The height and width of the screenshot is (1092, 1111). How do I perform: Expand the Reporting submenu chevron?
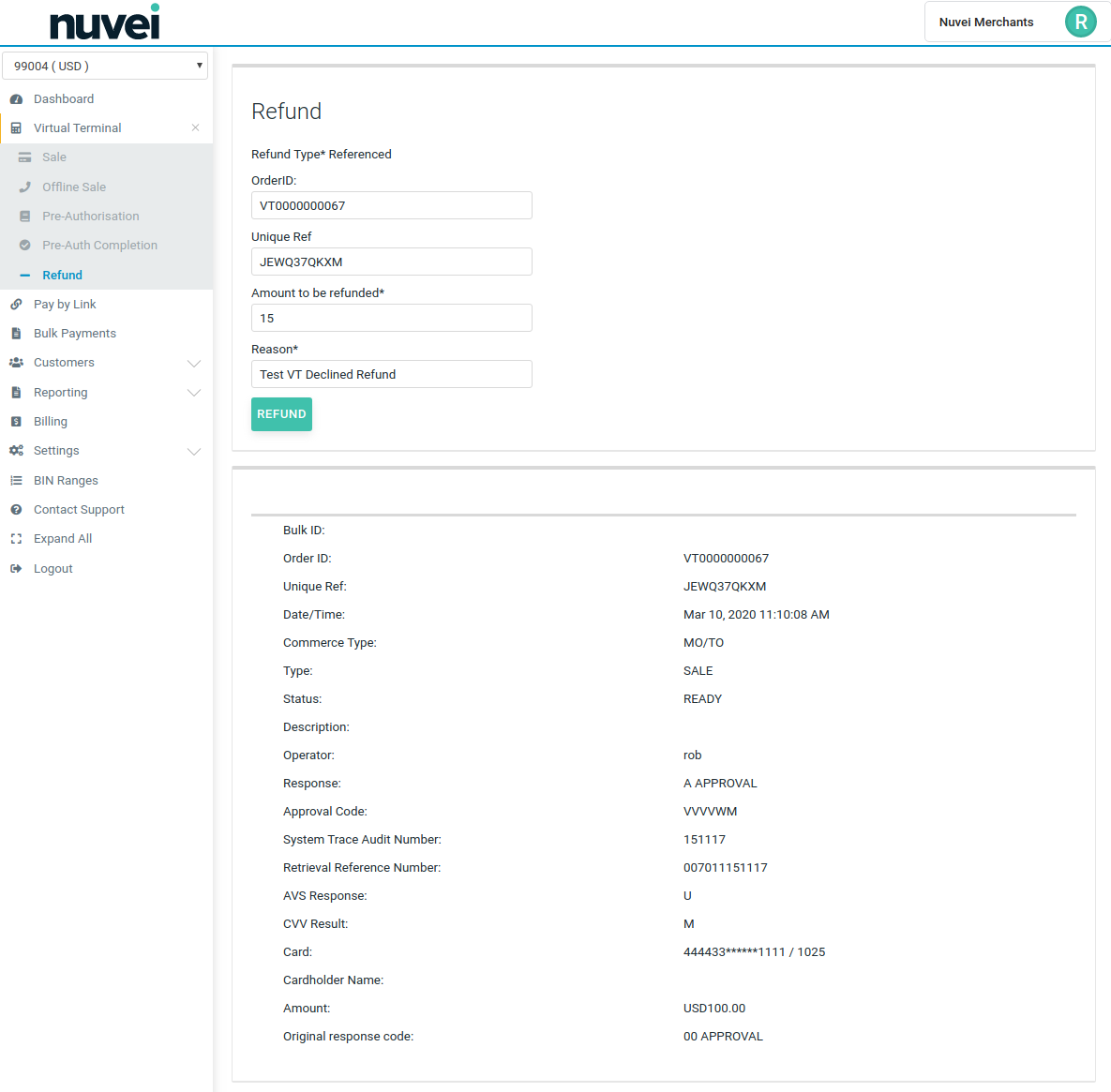click(x=194, y=393)
